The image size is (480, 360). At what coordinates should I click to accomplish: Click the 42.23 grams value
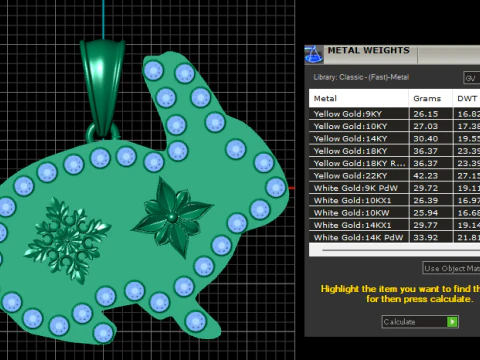pyautogui.click(x=426, y=175)
